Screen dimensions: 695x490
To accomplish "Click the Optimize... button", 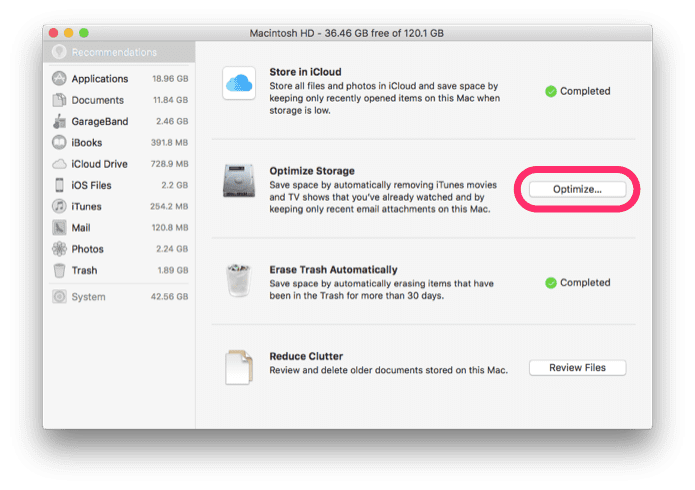I will coord(577,189).
